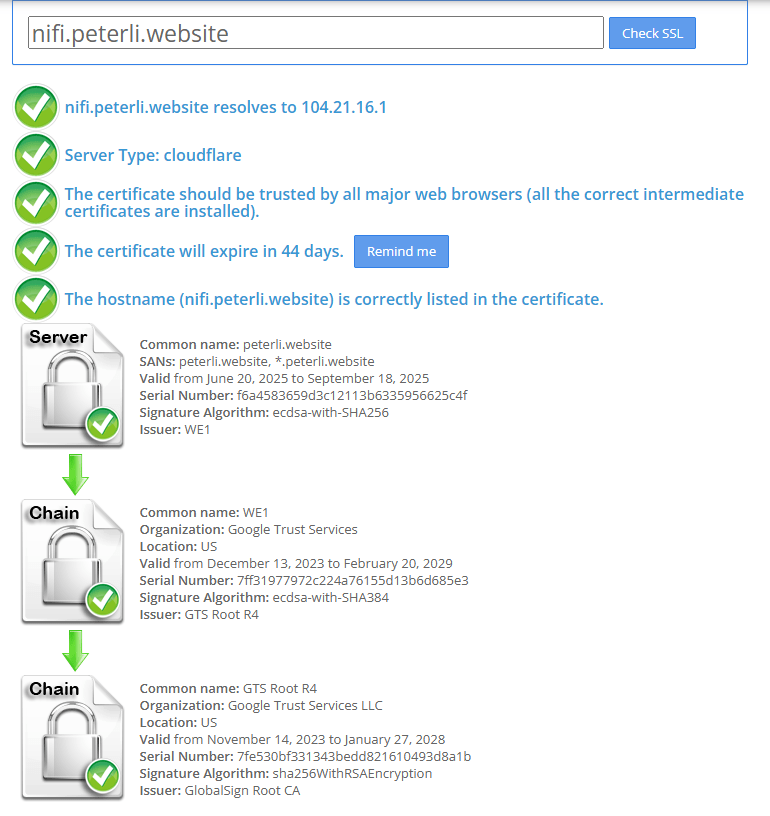
Task: Click the green arrow below Server certificate
Action: (x=75, y=474)
